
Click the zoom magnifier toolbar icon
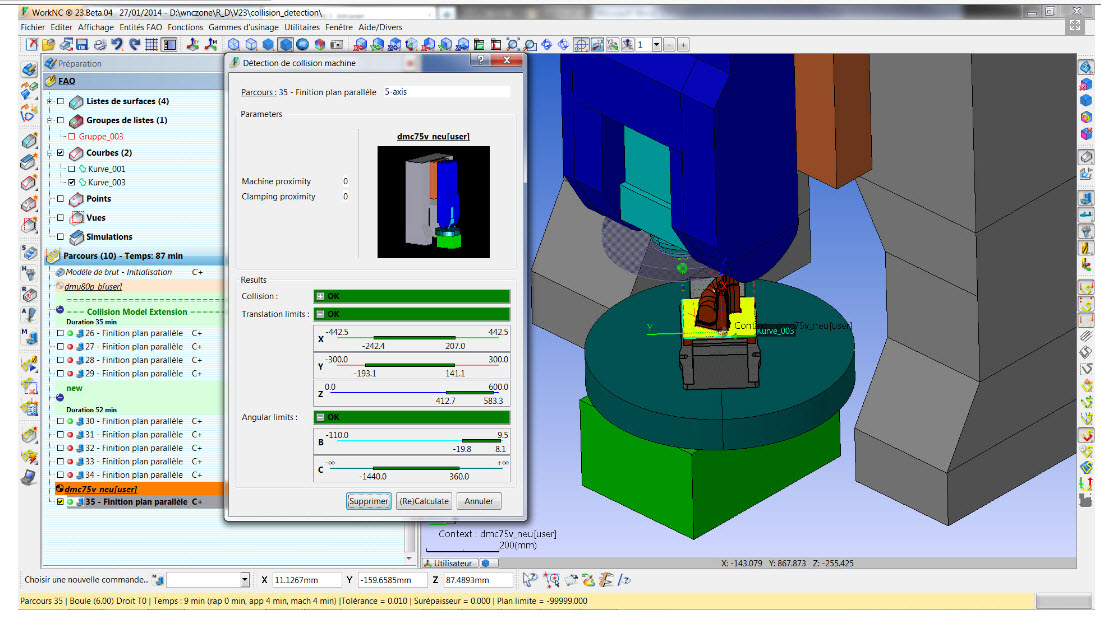(x=511, y=45)
